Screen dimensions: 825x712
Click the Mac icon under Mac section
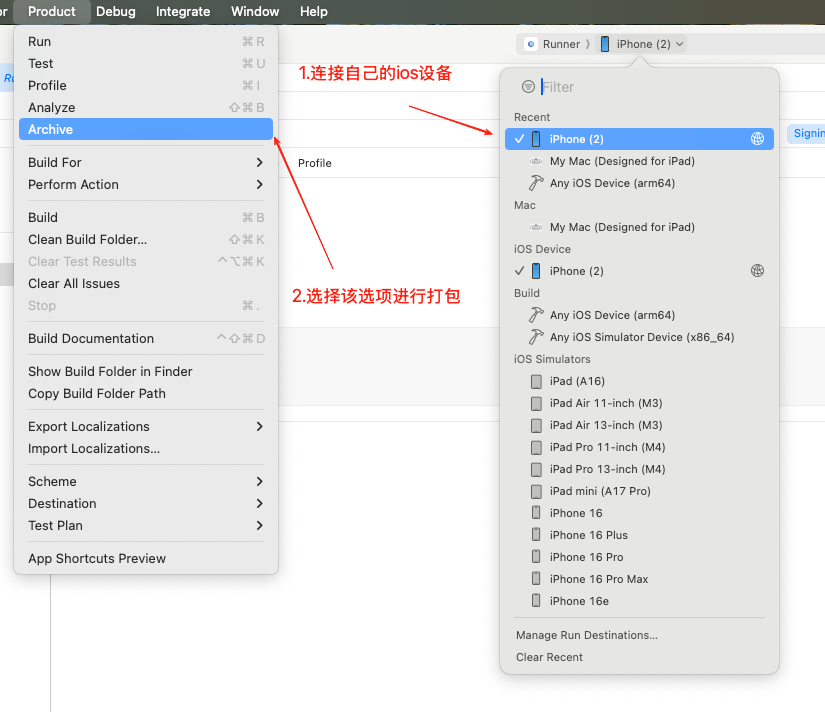[x=536, y=227]
